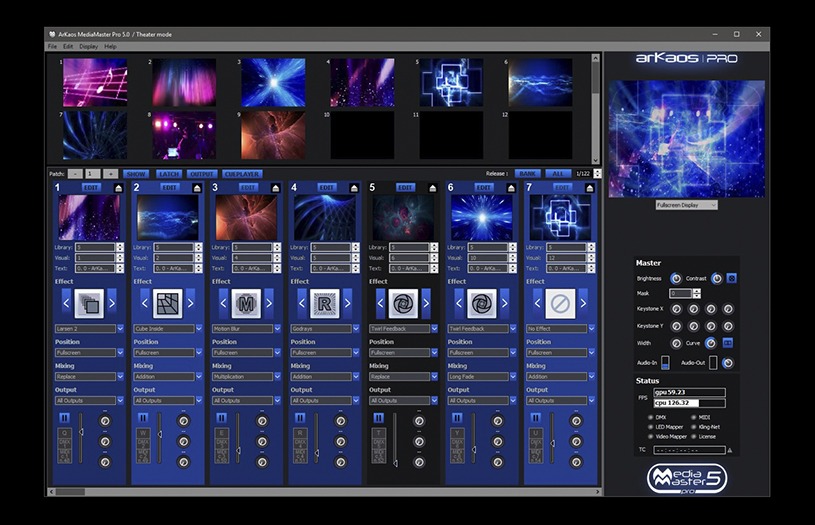Open the File menu
The height and width of the screenshot is (525, 815).
click(x=52, y=46)
